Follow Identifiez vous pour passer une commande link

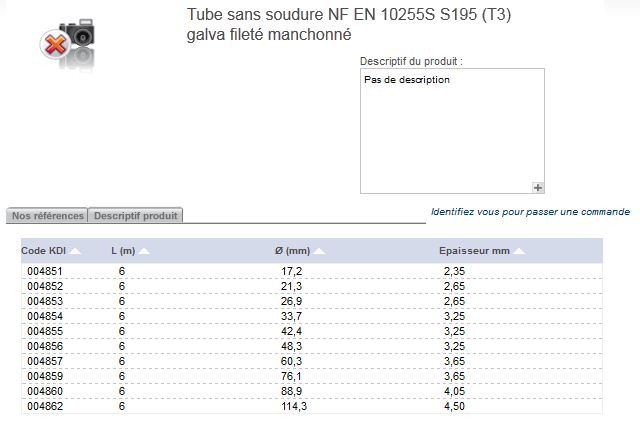(x=530, y=212)
